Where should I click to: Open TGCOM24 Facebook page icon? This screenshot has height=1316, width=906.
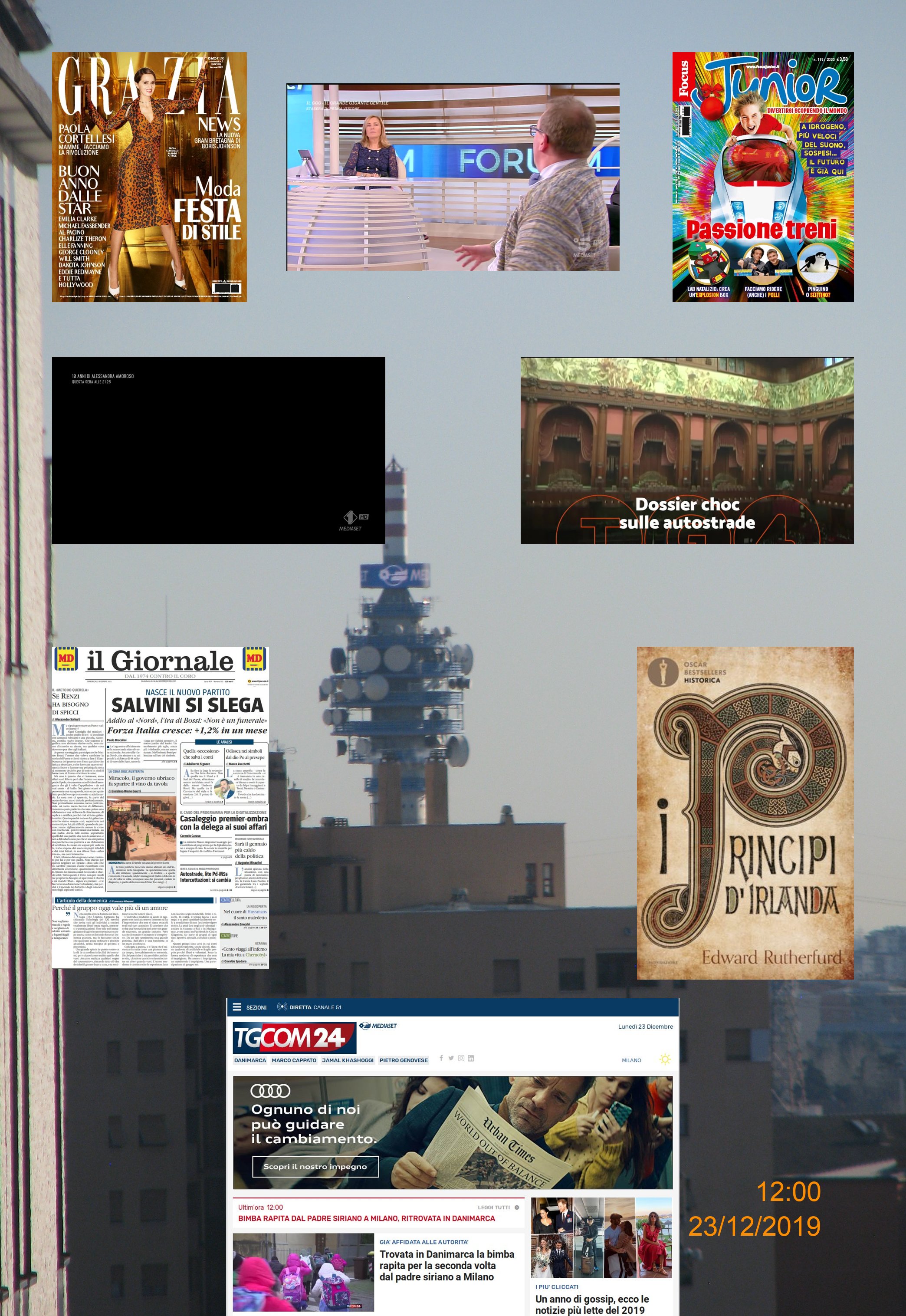(441, 1058)
